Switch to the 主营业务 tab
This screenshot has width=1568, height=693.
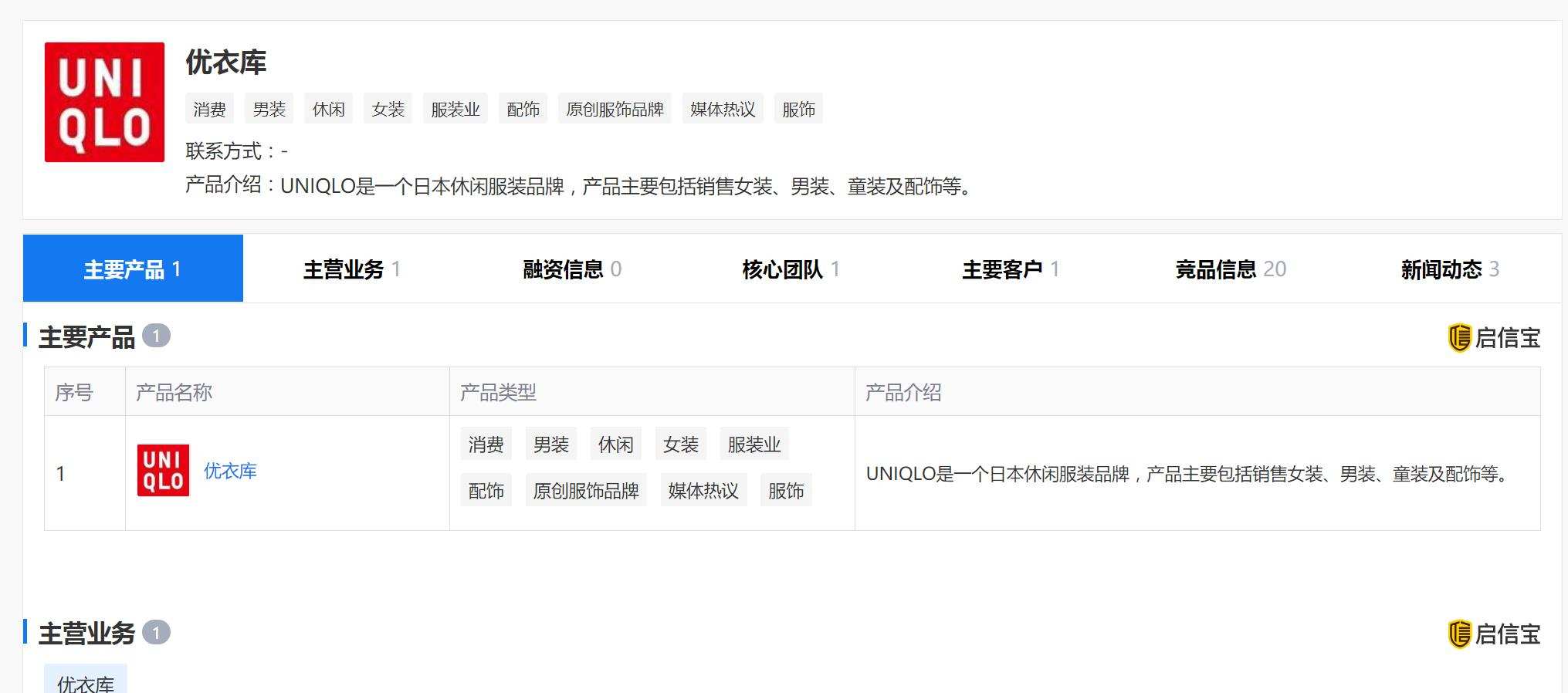coord(352,269)
